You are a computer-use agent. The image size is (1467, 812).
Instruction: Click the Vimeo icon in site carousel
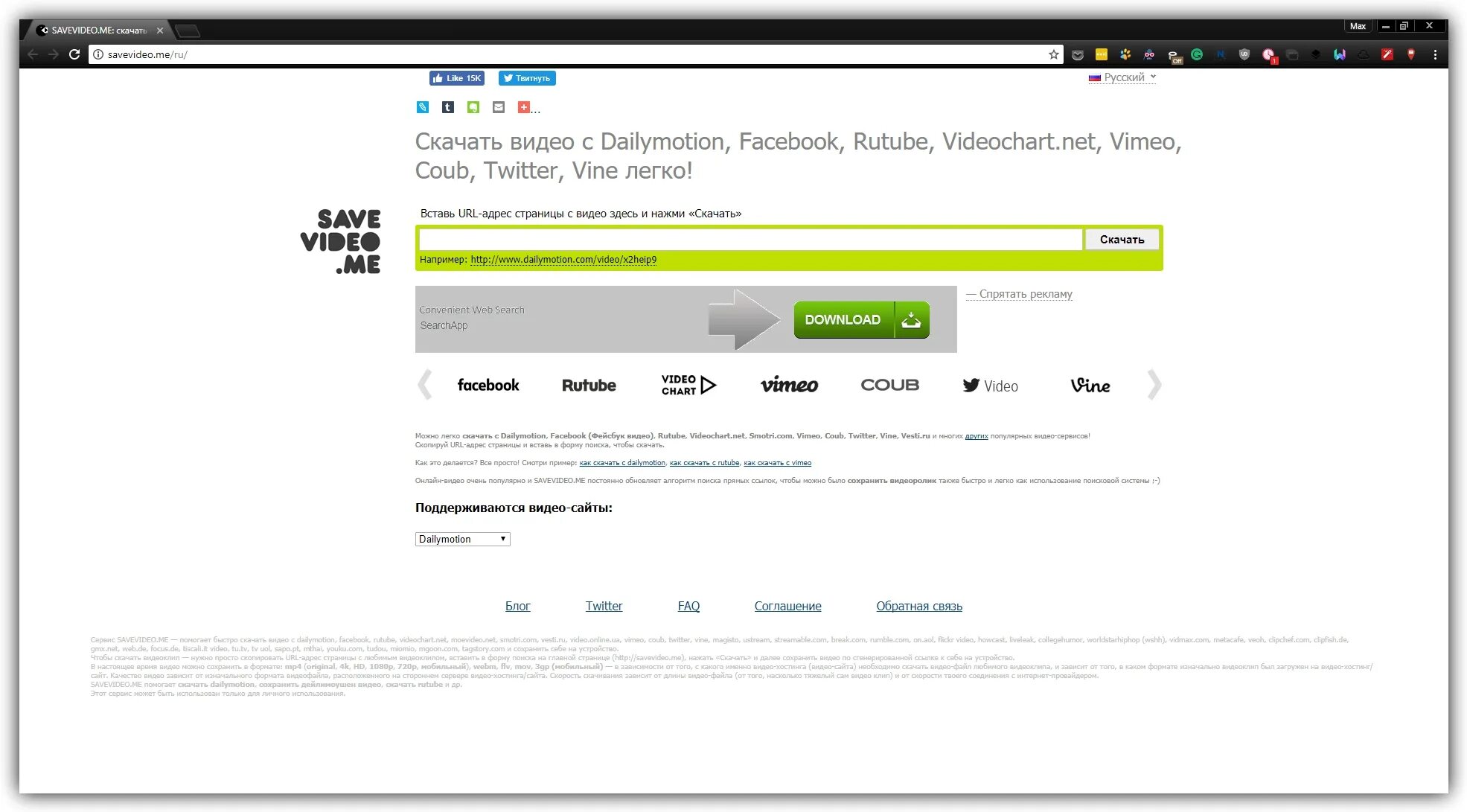789,385
